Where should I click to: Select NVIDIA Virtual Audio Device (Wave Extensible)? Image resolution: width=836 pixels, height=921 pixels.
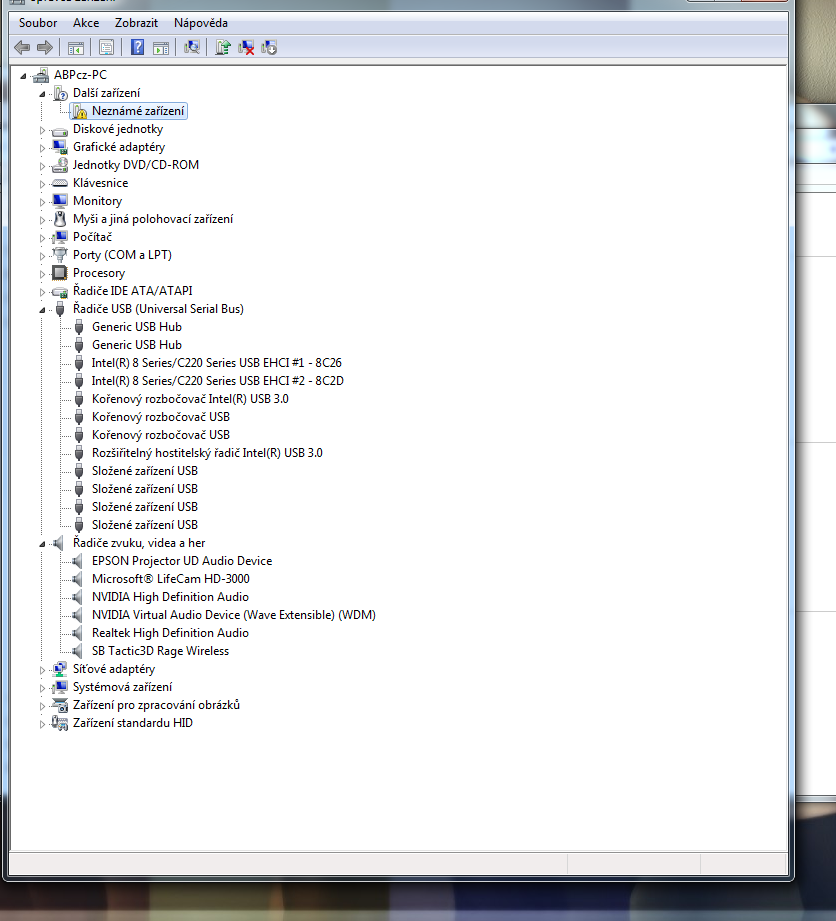(233, 615)
